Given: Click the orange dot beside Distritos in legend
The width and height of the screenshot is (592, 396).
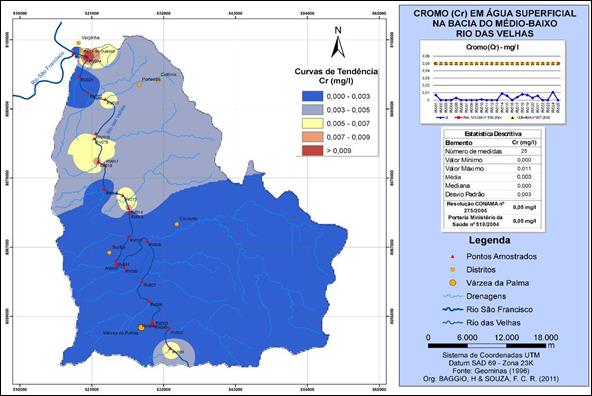Looking at the screenshot, I should [x=453, y=270].
